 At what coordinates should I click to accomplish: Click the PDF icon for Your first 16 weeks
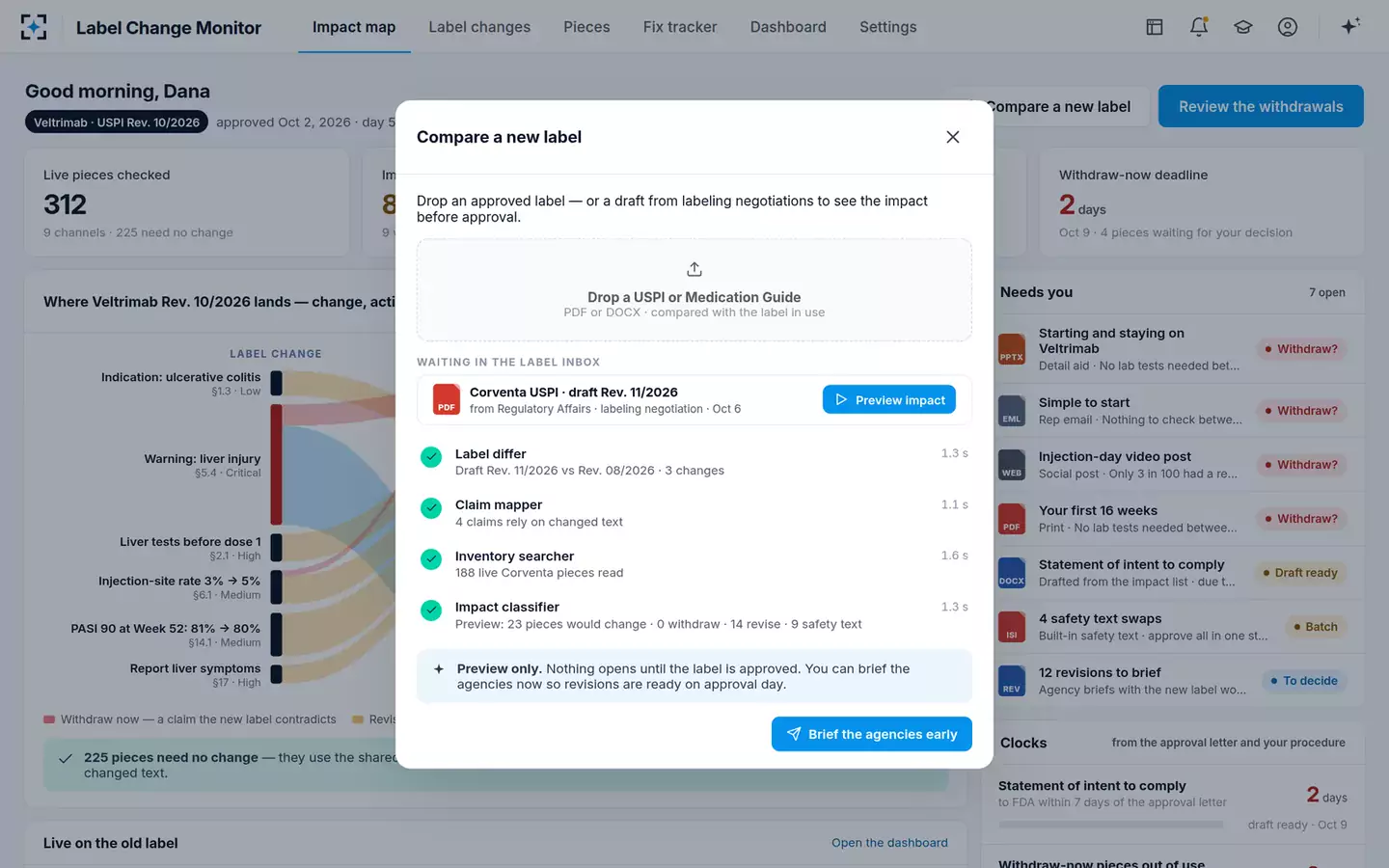(1012, 519)
